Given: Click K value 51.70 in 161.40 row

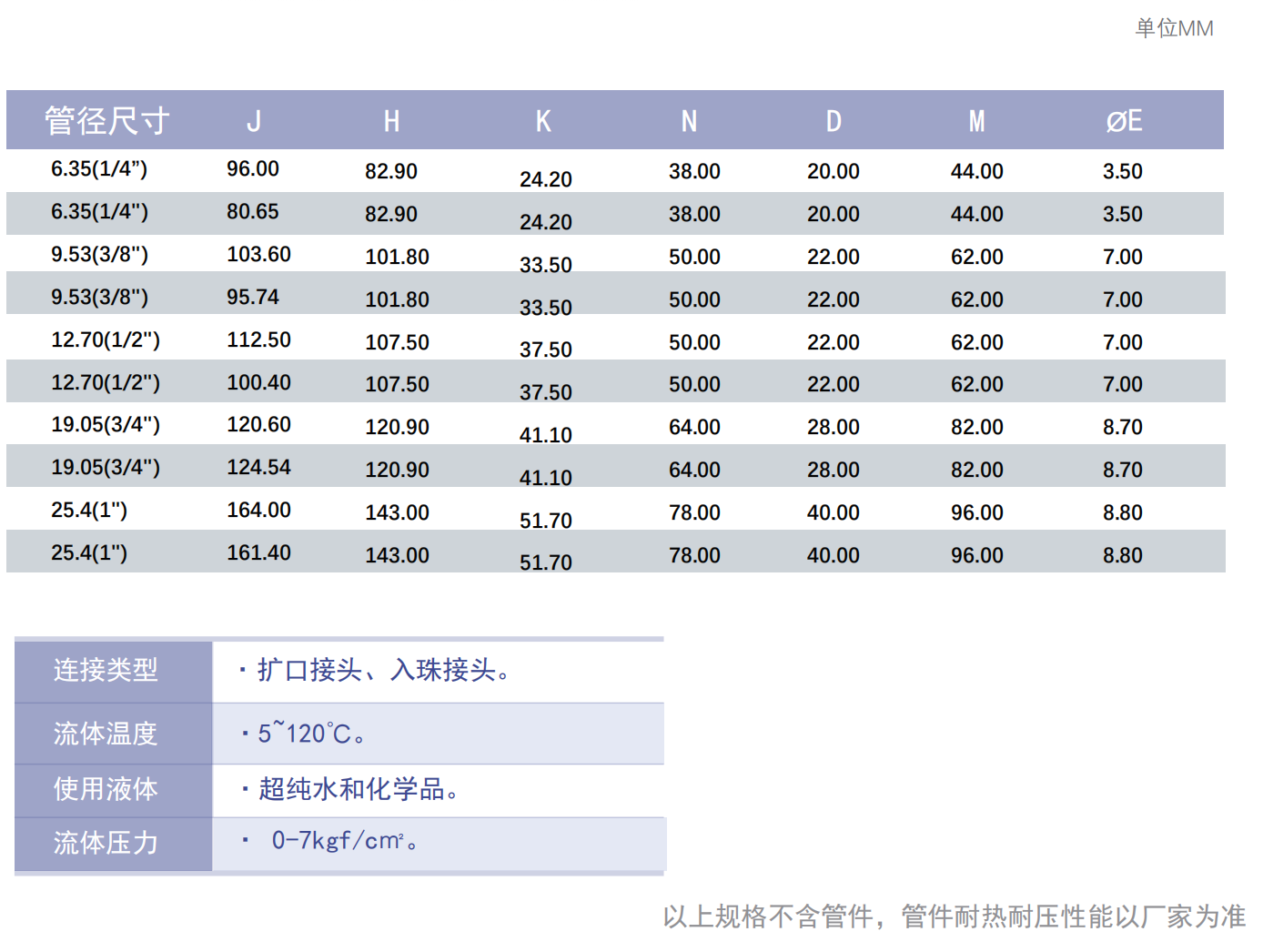Looking at the screenshot, I should pyautogui.click(x=546, y=562).
